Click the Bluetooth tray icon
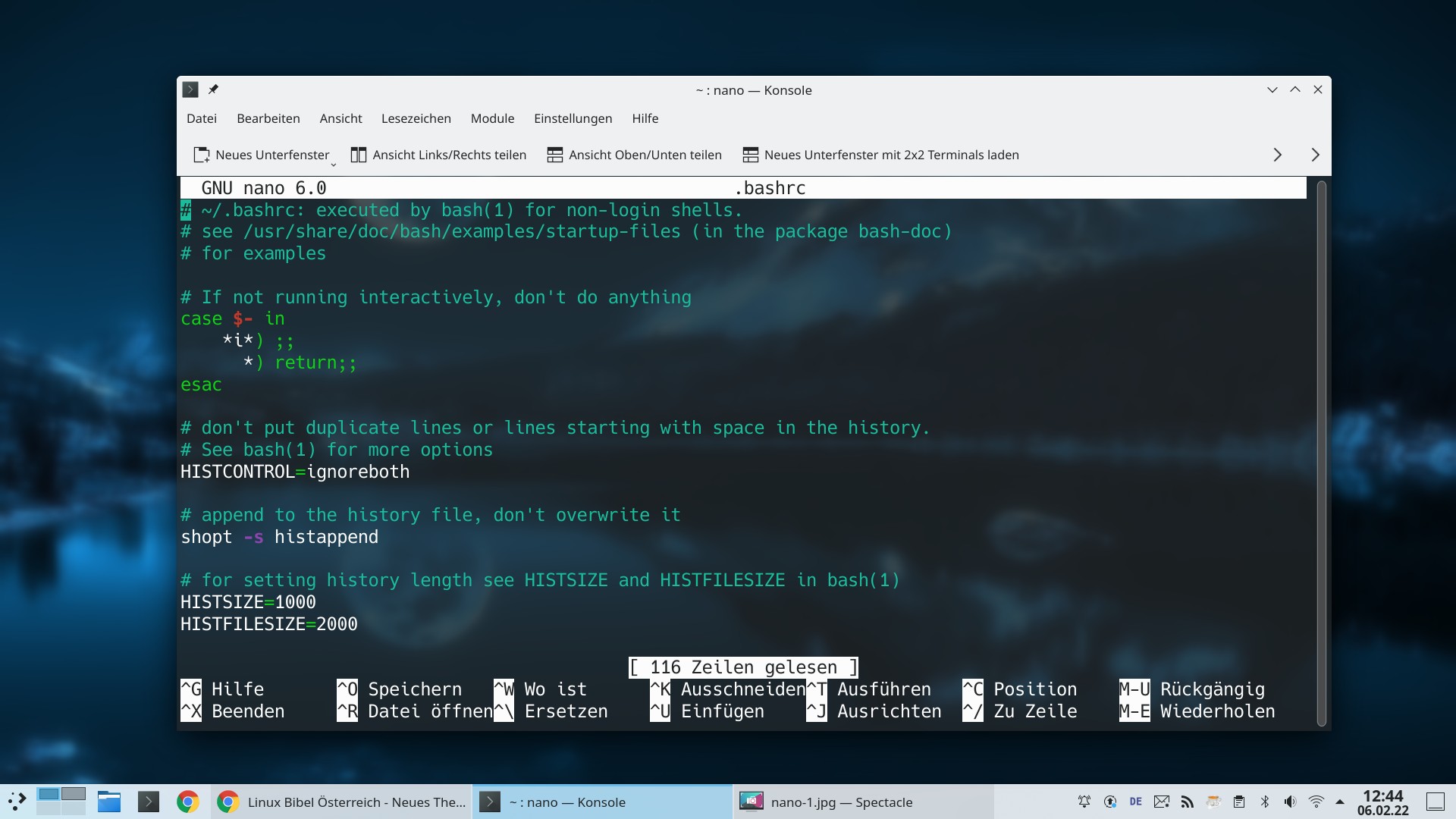The width and height of the screenshot is (1456, 819). [1265, 802]
